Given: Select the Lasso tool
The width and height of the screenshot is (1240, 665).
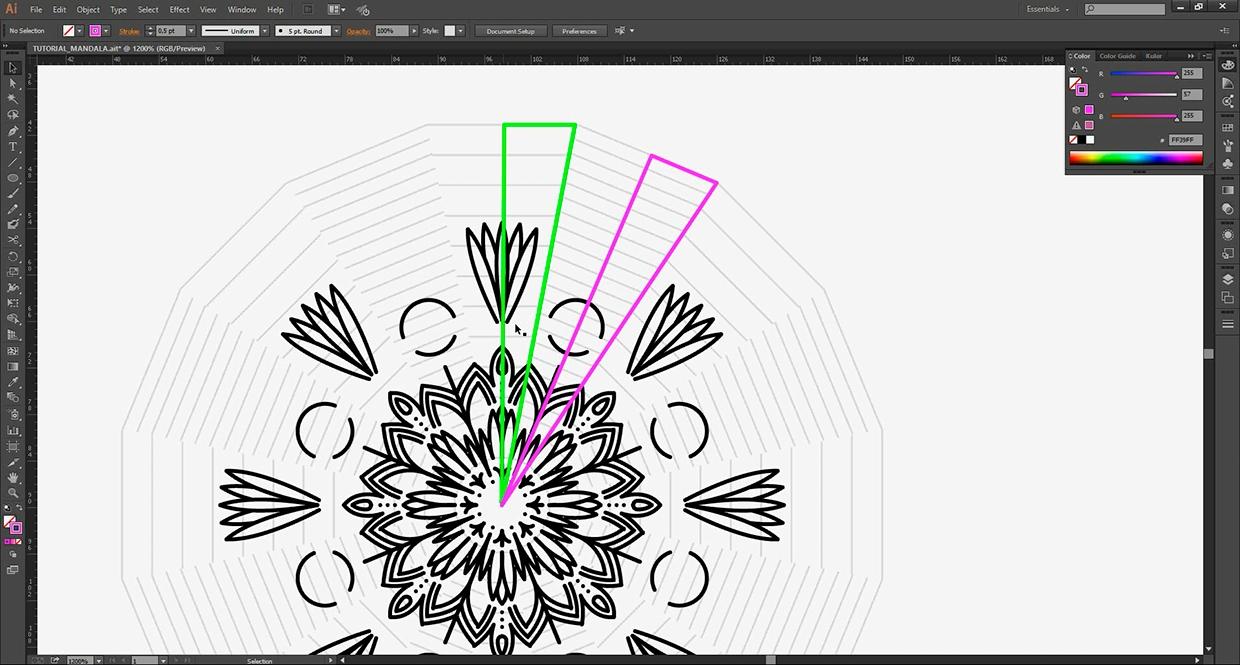Looking at the screenshot, I should pos(13,115).
